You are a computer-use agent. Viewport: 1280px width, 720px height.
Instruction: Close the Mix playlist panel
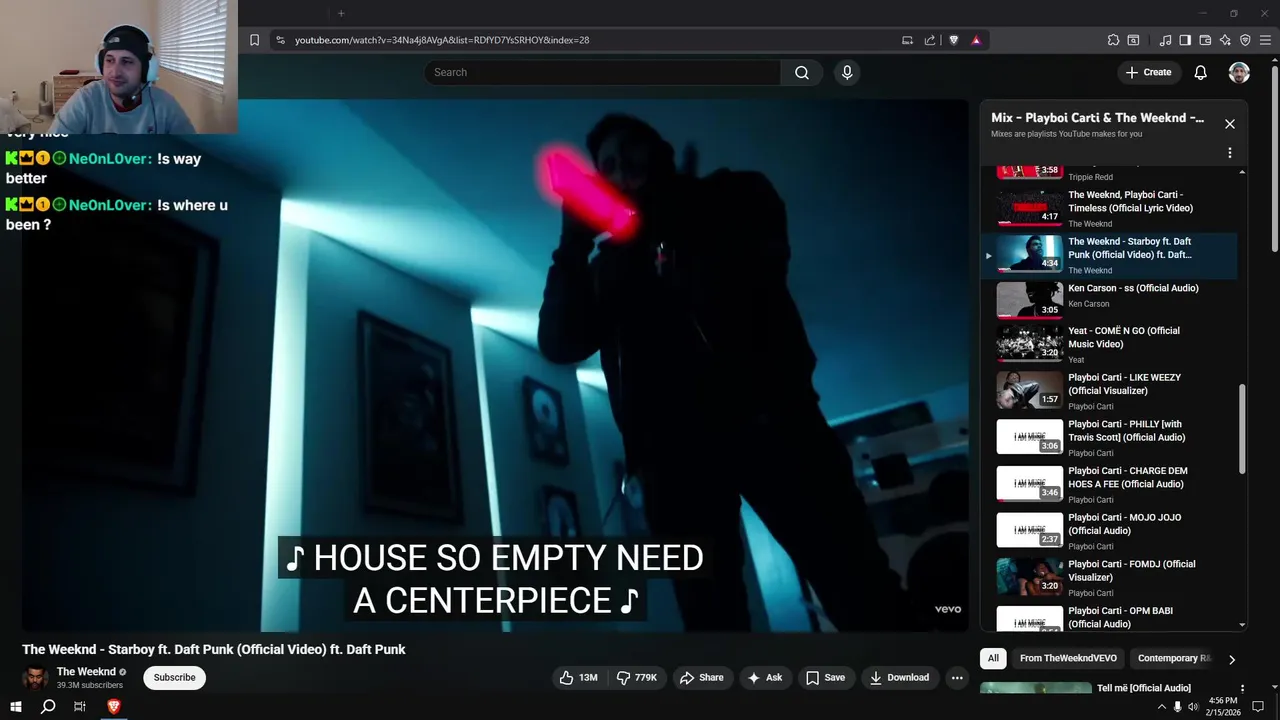[x=1230, y=124]
